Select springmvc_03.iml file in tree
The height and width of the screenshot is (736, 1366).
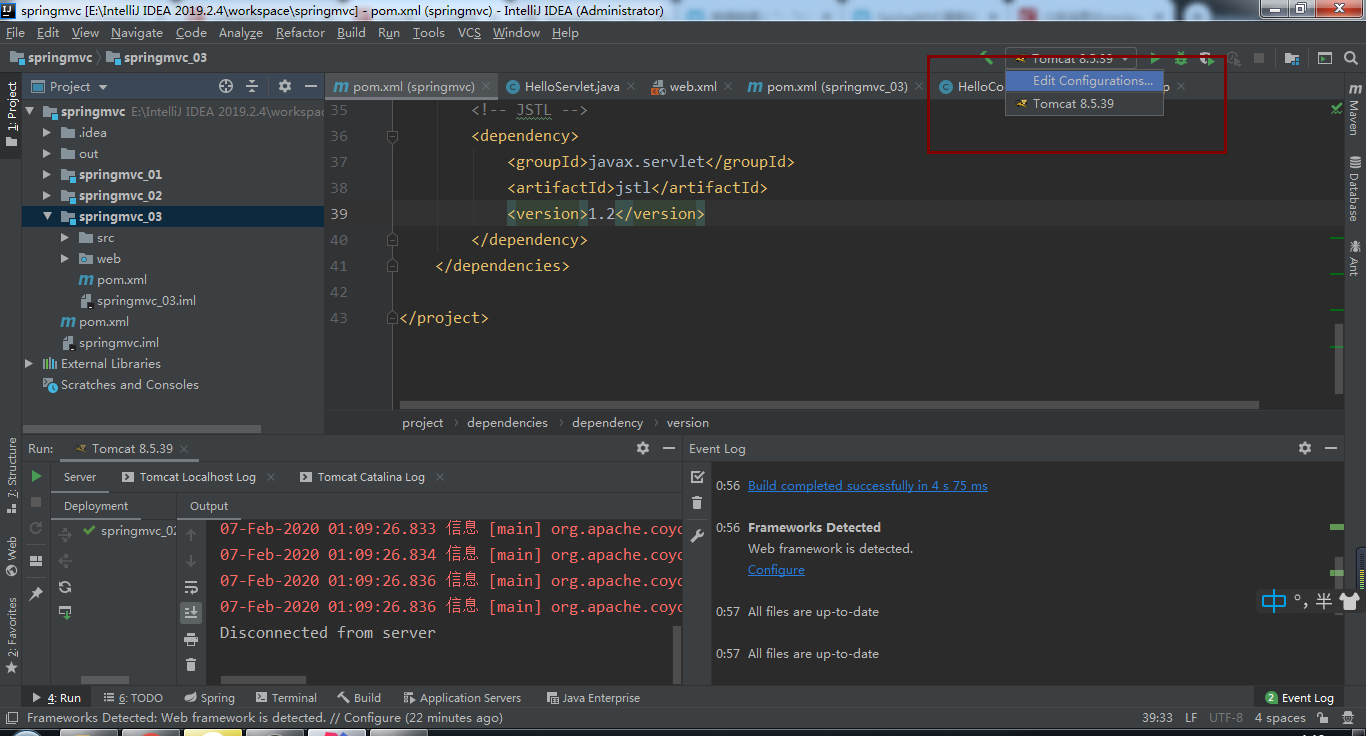(x=137, y=301)
